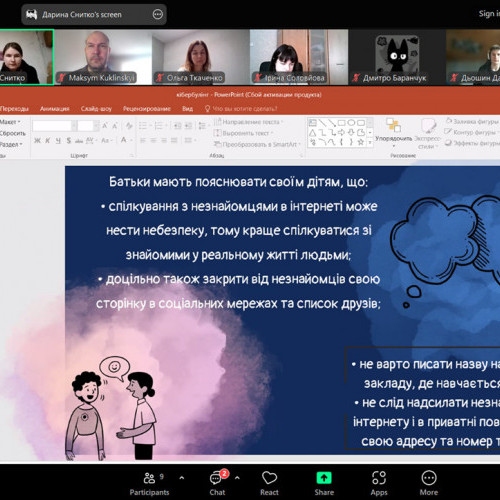Click Преобразовать в SmartArt button
The image size is (500, 500).
(257, 144)
